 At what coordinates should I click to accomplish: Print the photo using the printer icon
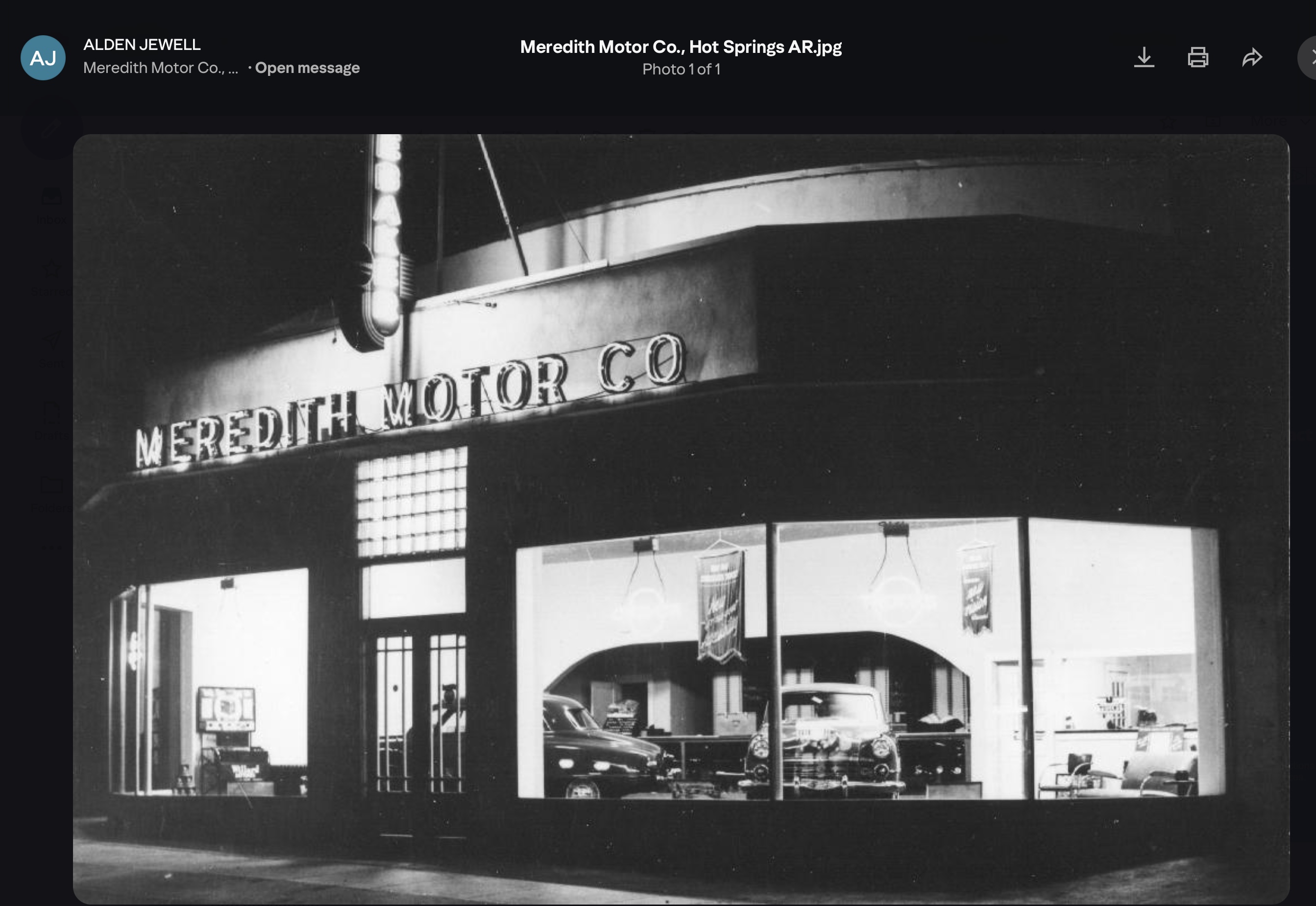(x=1198, y=57)
